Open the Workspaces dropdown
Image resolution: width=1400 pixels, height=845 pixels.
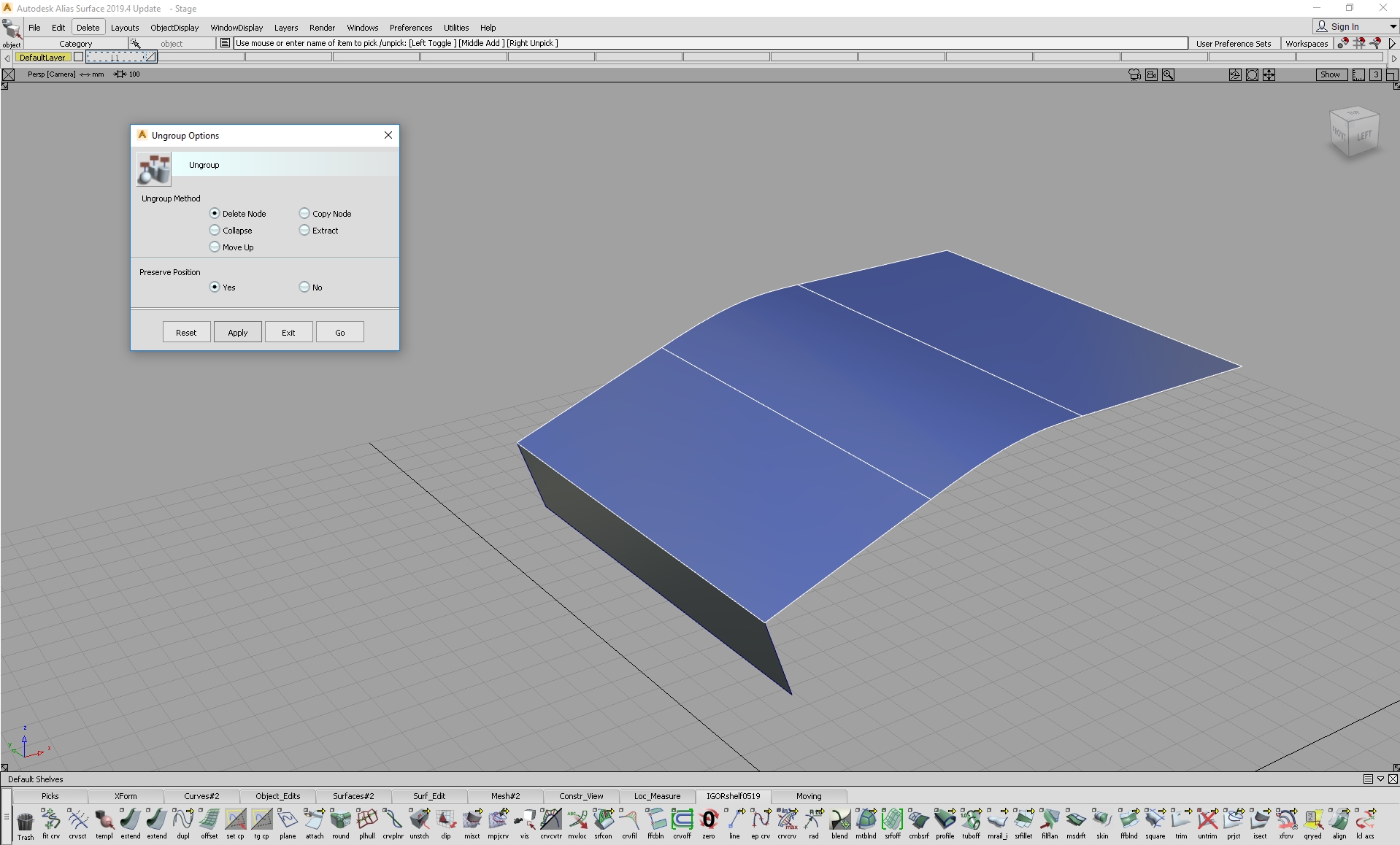point(1308,43)
